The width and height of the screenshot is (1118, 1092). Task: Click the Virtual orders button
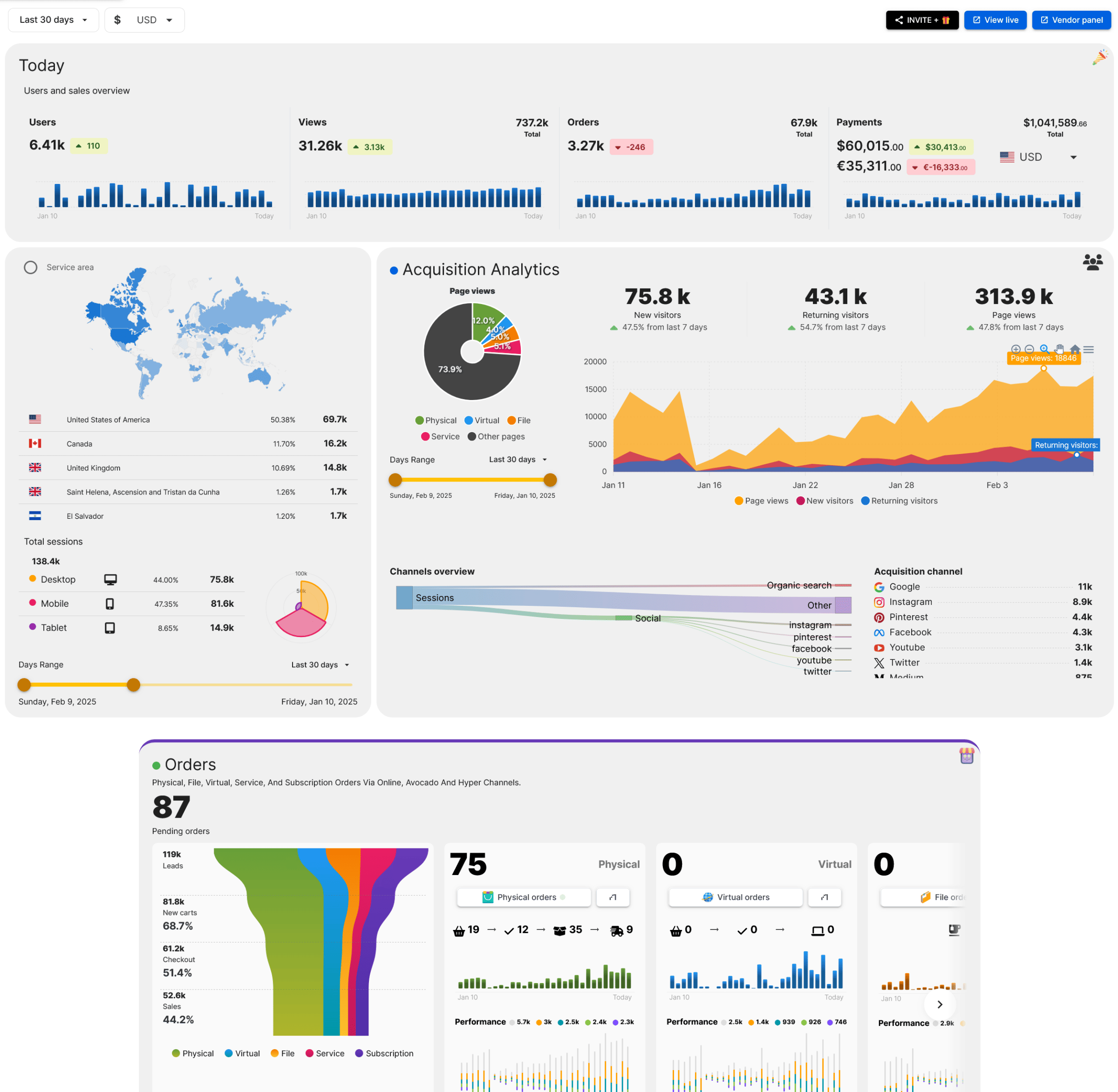tap(736, 897)
